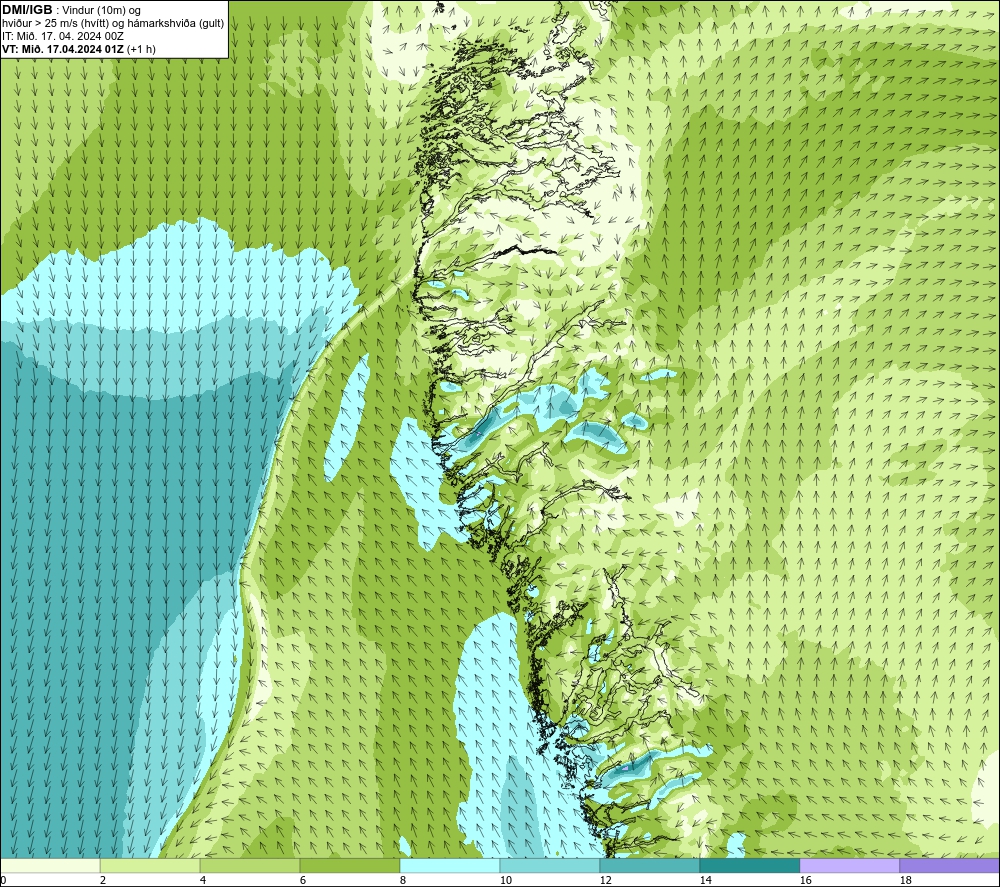
Task: Pick the medium green 4–6 m/s swatch
Action: point(249,865)
